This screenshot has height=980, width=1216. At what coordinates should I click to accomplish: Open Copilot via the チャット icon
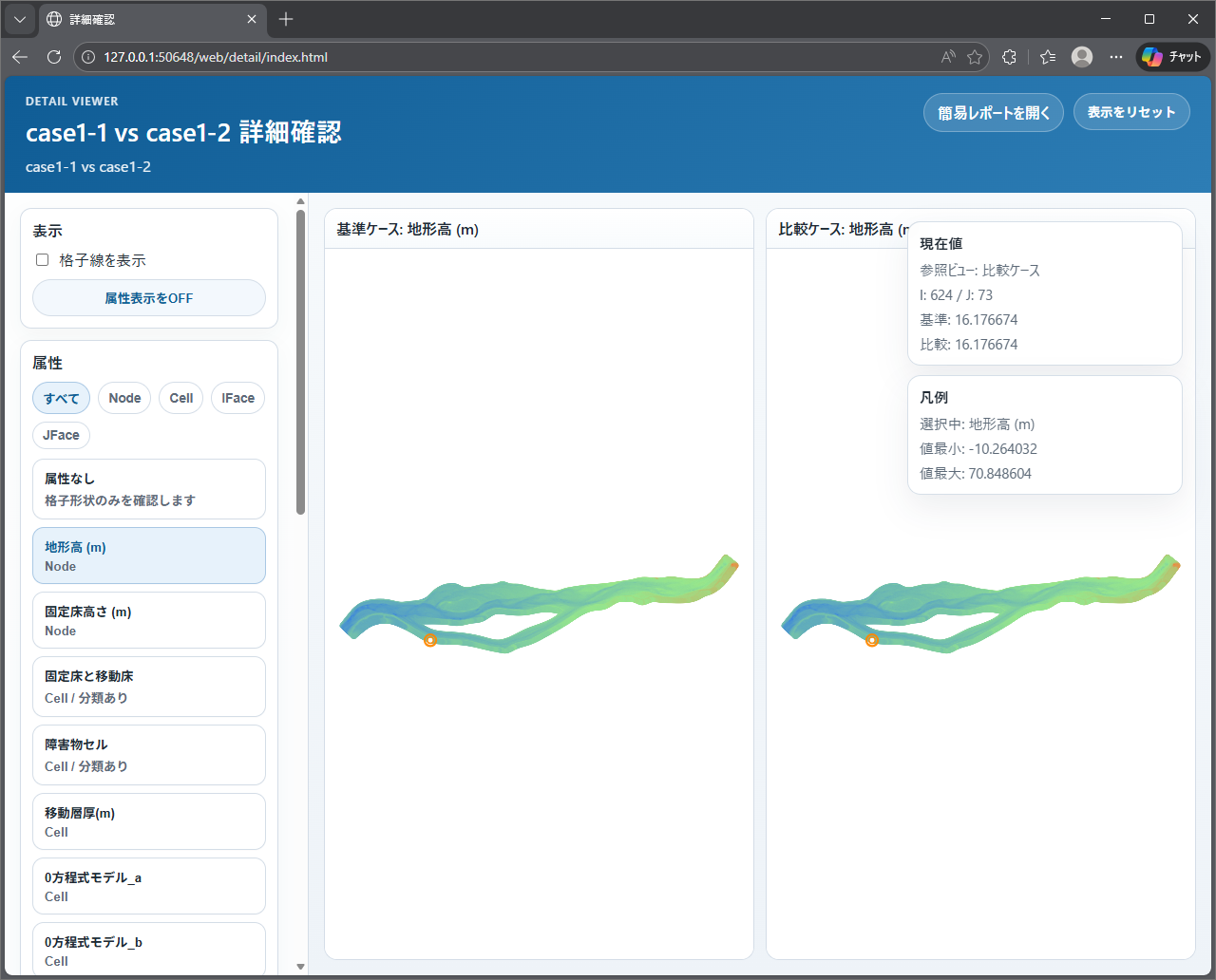[x=1171, y=57]
